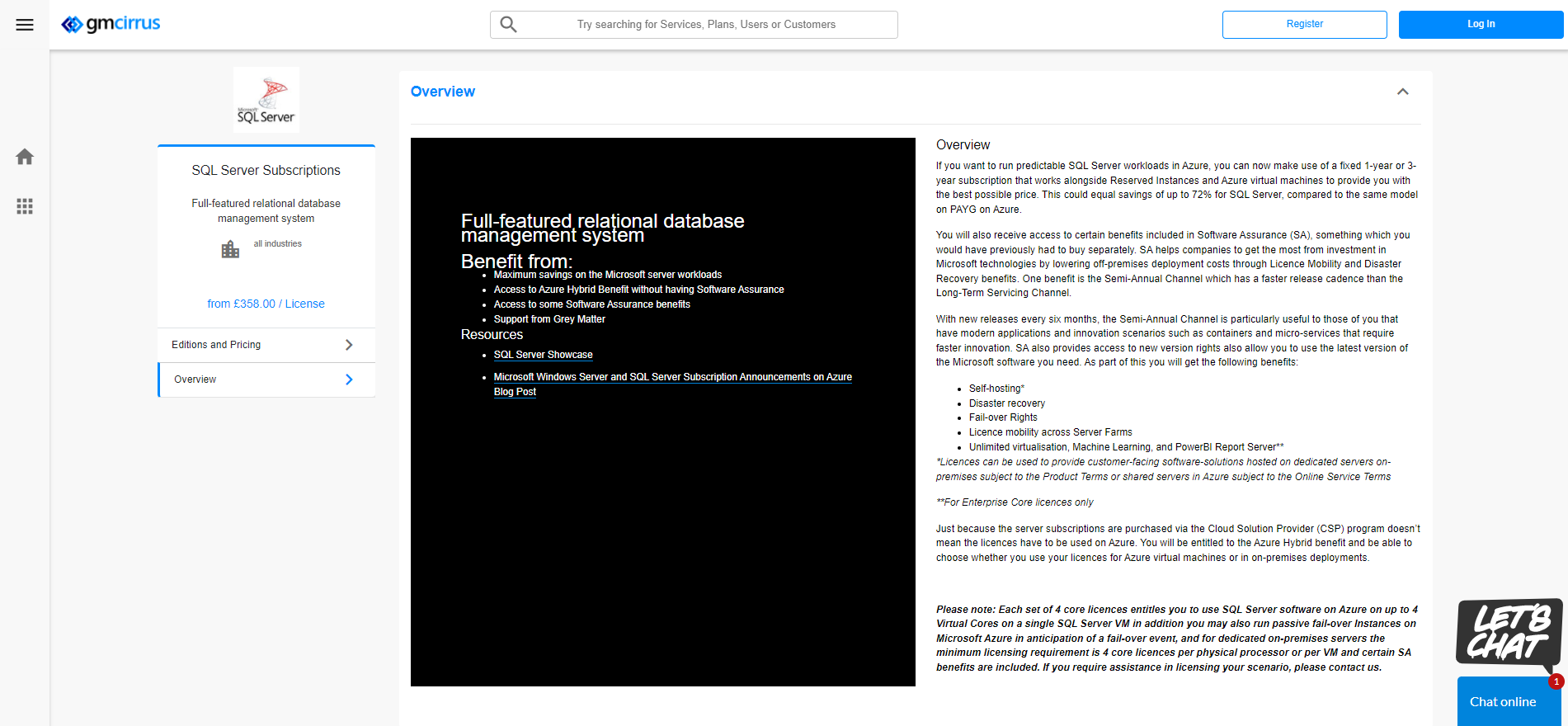This screenshot has width=1568, height=726.
Task: Open SQL Server Showcase link
Action: (544, 355)
